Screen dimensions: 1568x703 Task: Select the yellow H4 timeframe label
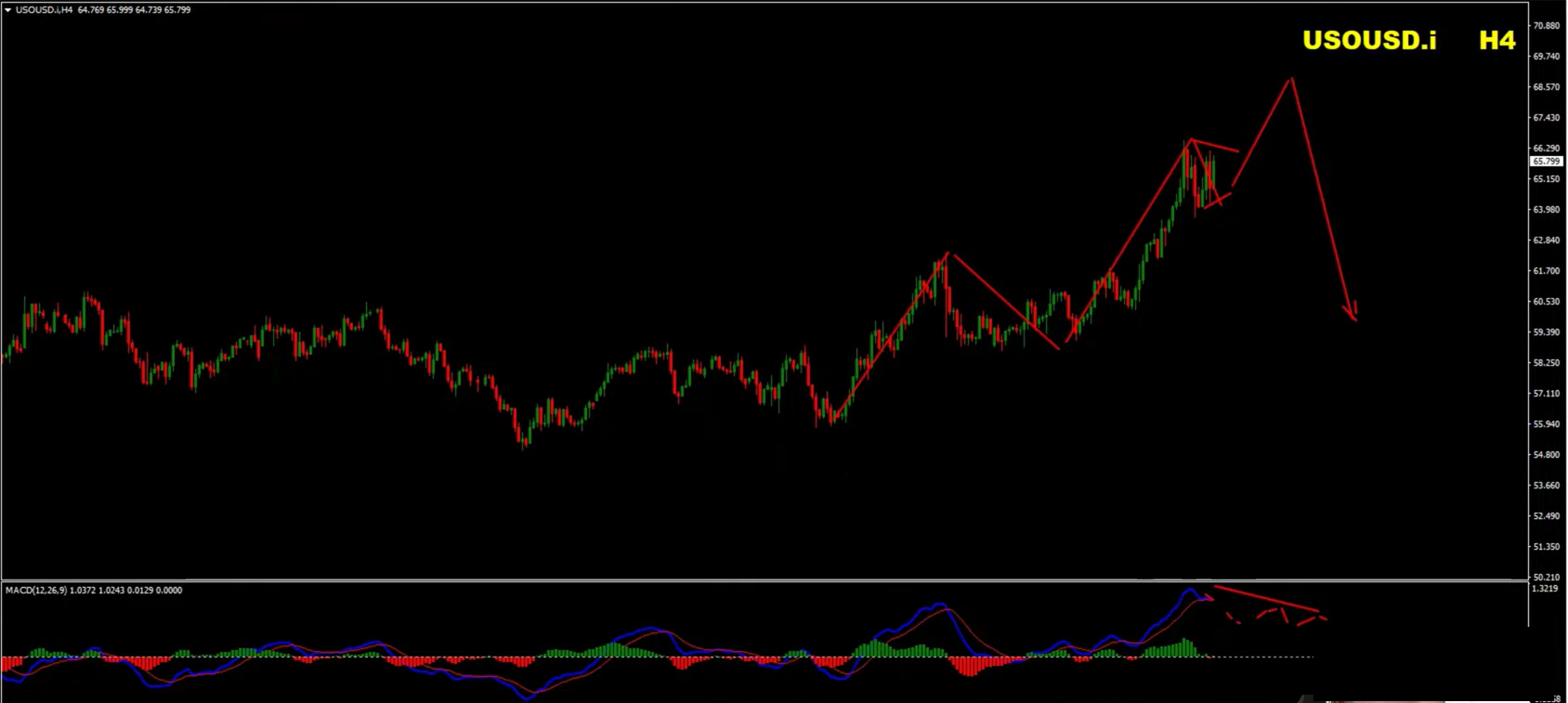[x=1496, y=40]
